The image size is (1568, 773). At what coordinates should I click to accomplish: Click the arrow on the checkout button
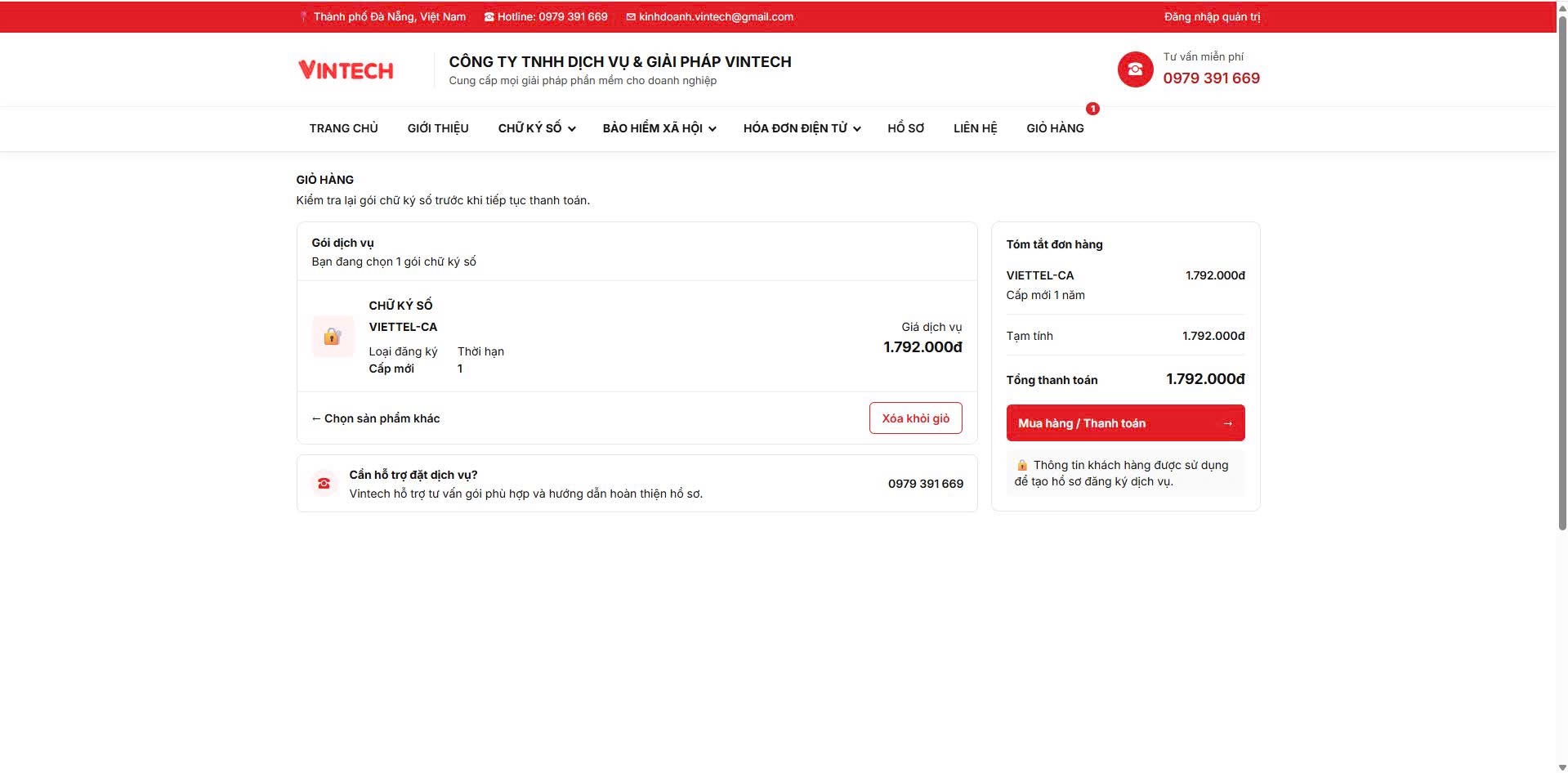(x=1227, y=423)
